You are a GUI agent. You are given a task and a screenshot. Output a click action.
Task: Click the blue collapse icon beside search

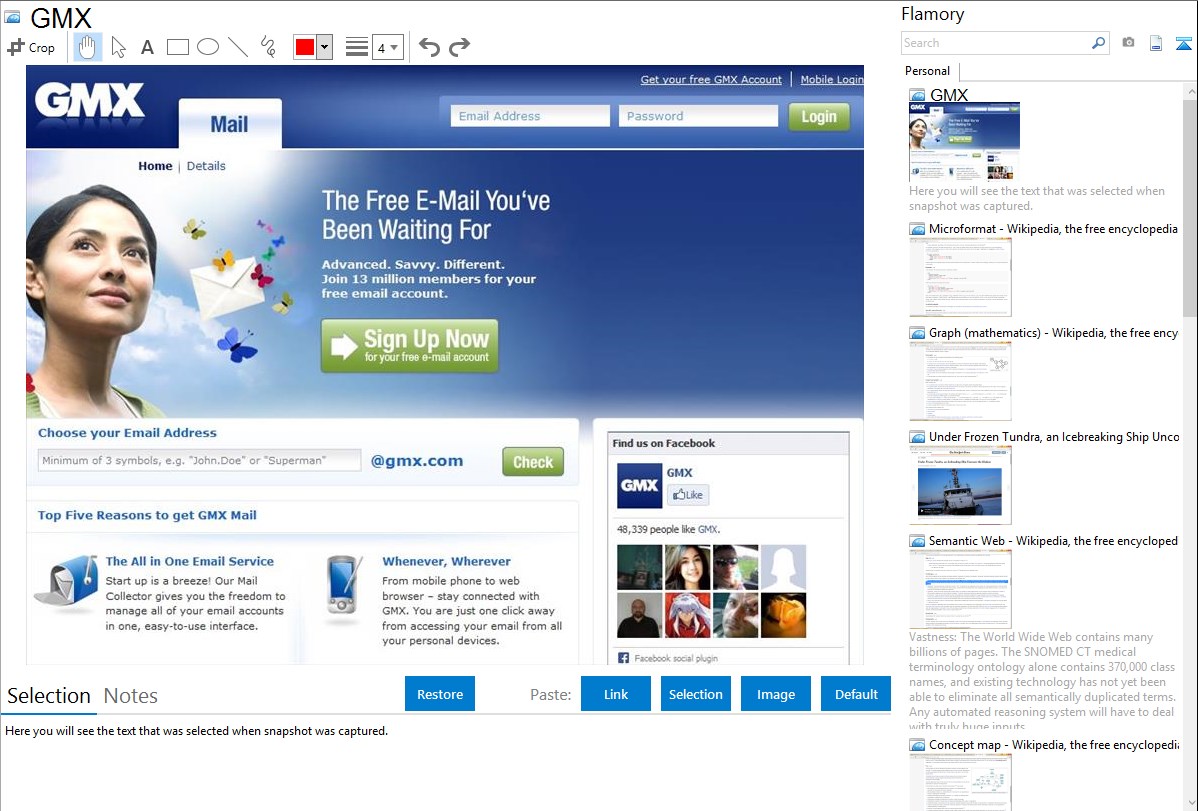[1183, 43]
